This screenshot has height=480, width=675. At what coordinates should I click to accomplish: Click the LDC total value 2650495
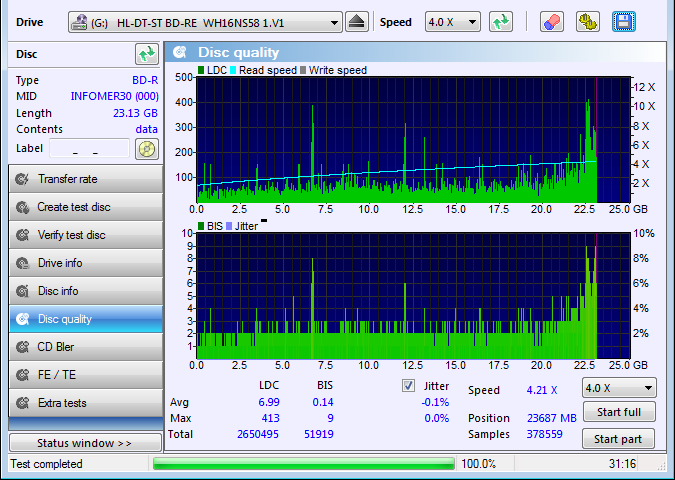(258, 434)
